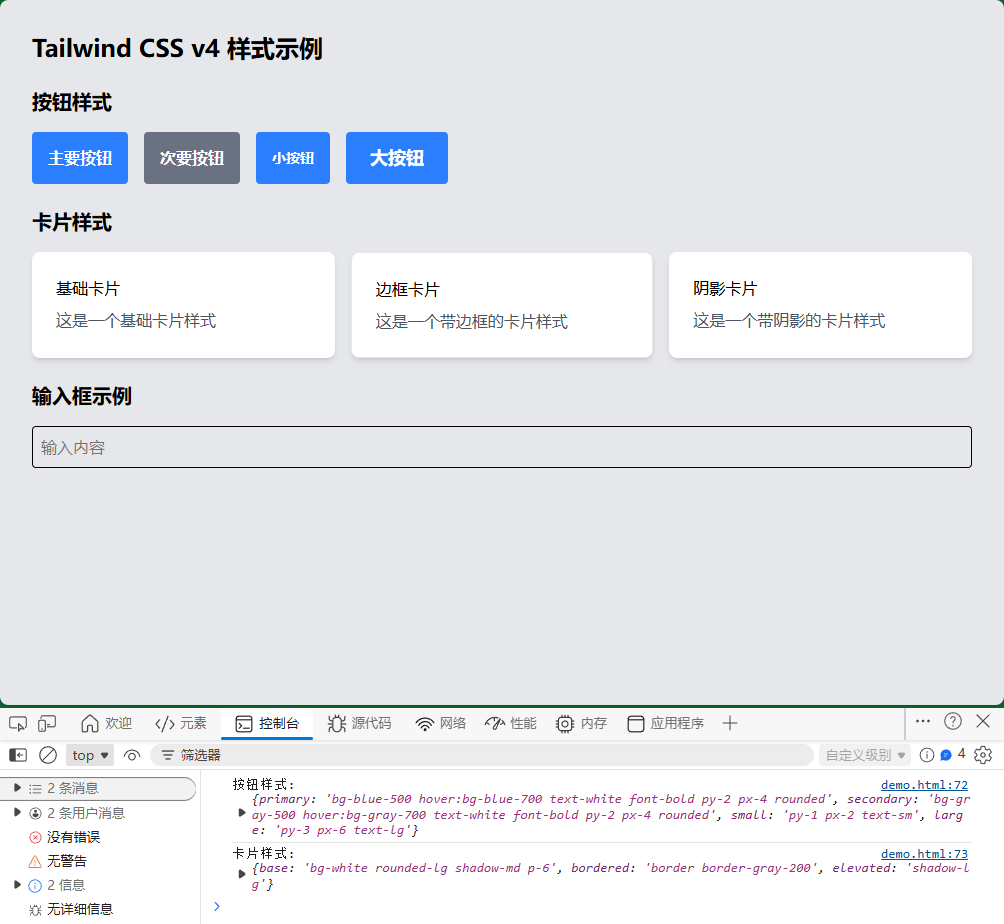Viewport: 1004px width, 924px height.
Task: Expand the 按钮样式 logged object
Action: click(241, 813)
